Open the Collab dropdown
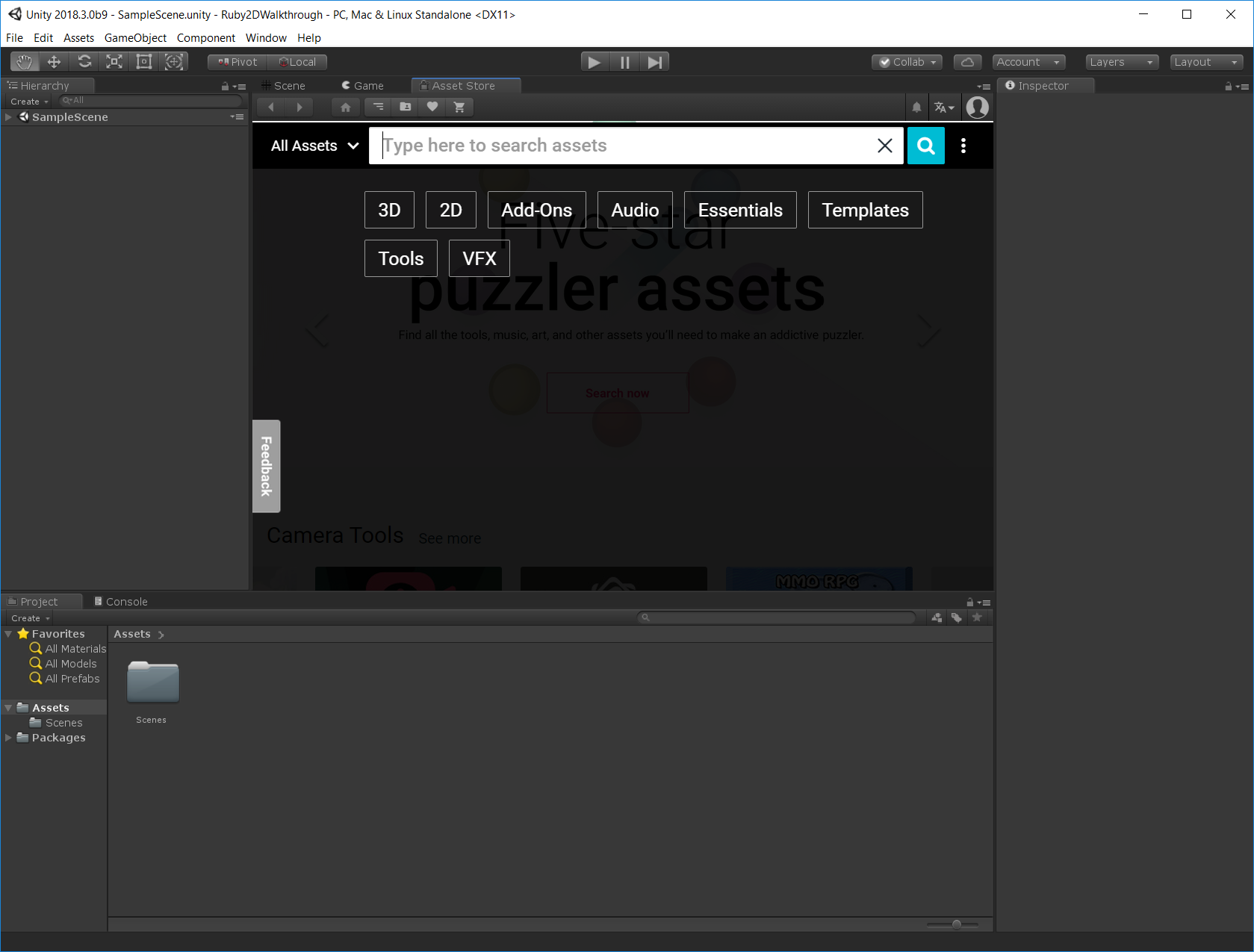This screenshot has width=1254, height=952. tap(907, 62)
